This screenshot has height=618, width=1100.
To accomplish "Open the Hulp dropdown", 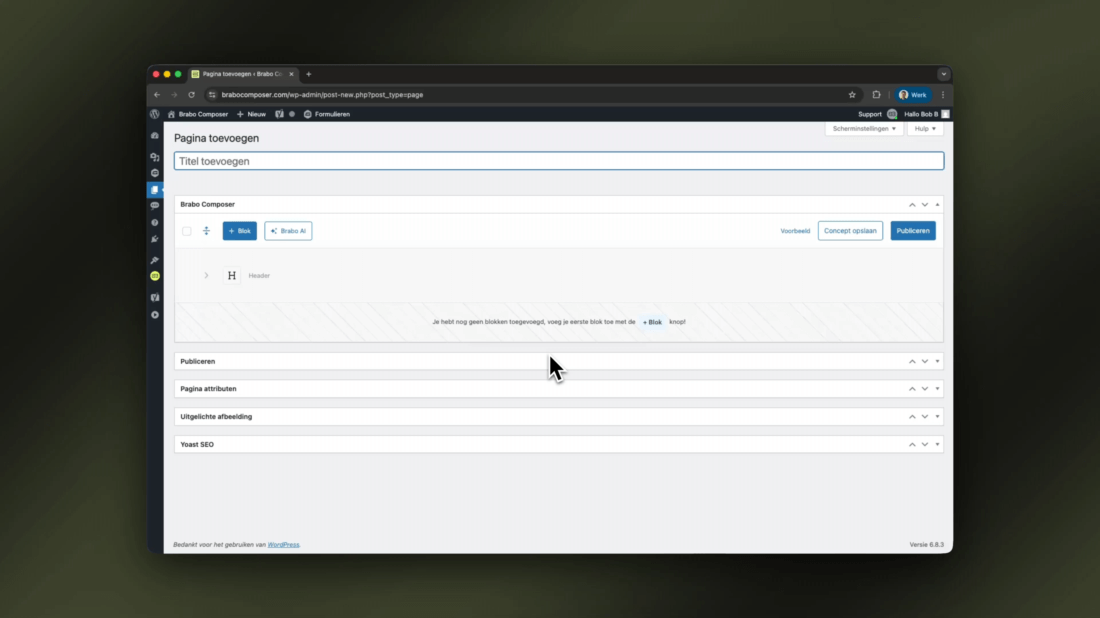I will [925, 129].
